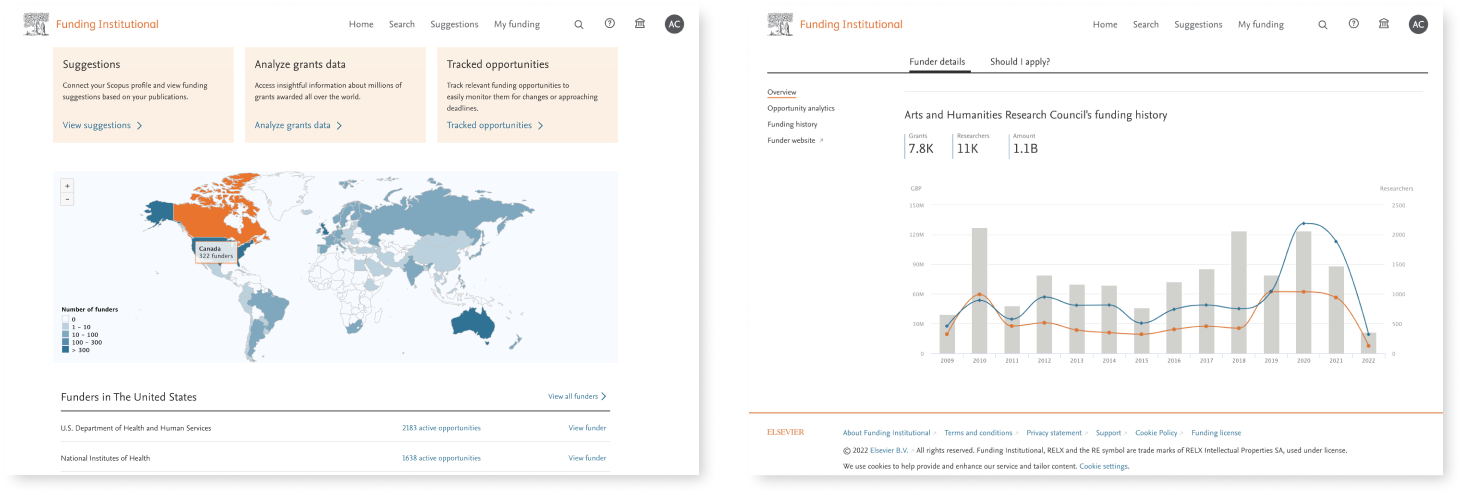Click Funding Institutional title in left window
This screenshot has height=495, width=1462.
click(x=107, y=24)
